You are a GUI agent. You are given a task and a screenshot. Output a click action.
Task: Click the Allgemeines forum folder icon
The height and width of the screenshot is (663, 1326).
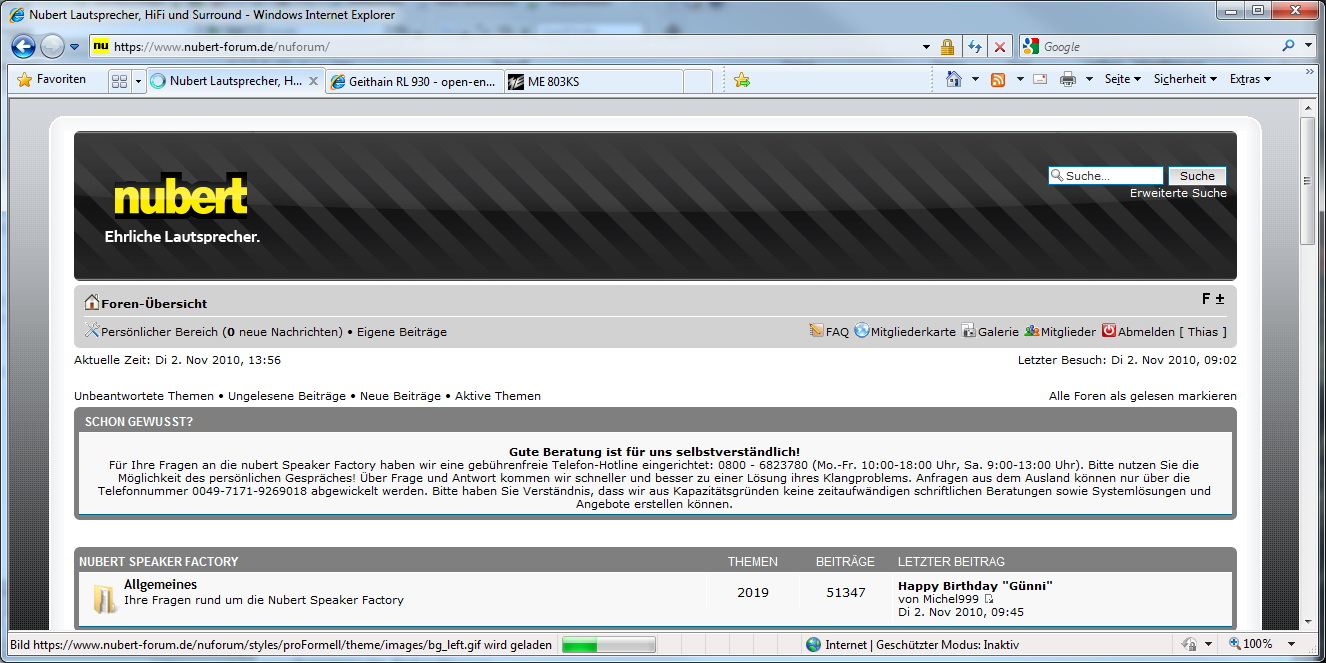[104, 598]
